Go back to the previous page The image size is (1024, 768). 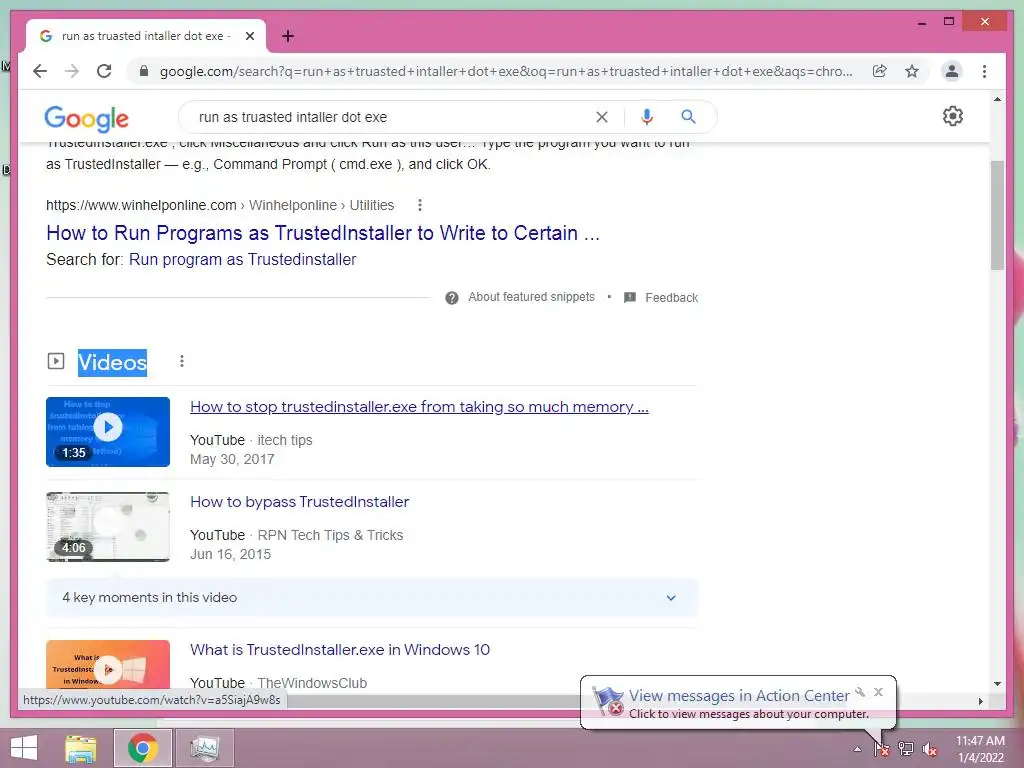coord(40,71)
